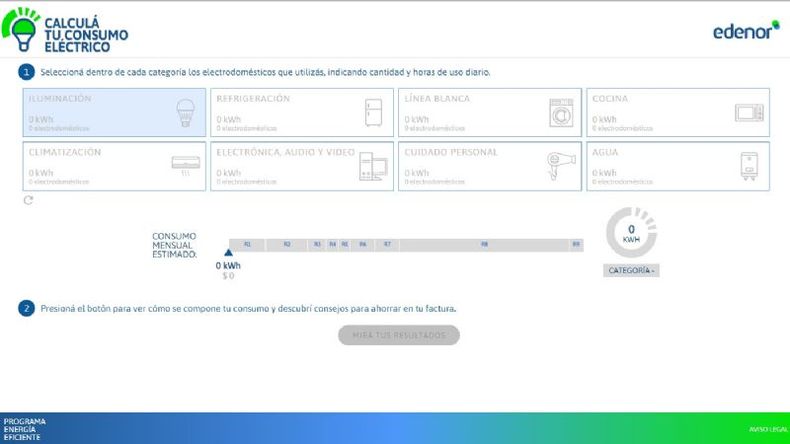This screenshot has width=790, height=444.
Task: Choose the Cocina microwave icon
Action: (749, 112)
